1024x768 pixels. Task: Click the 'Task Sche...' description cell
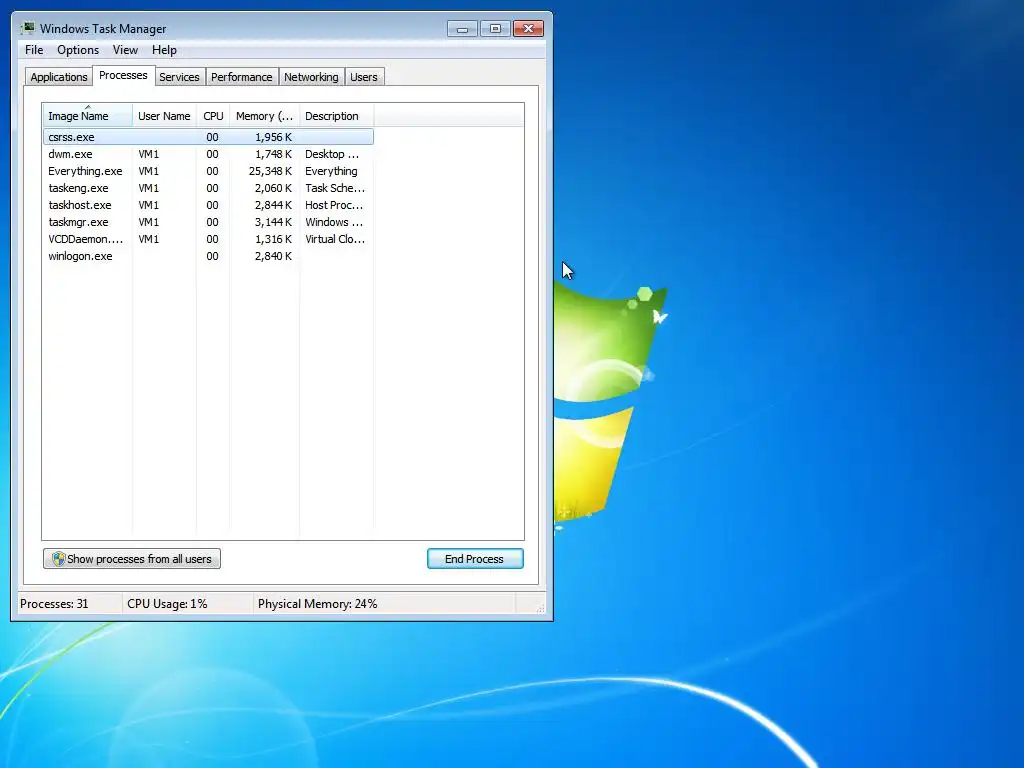click(x=334, y=188)
